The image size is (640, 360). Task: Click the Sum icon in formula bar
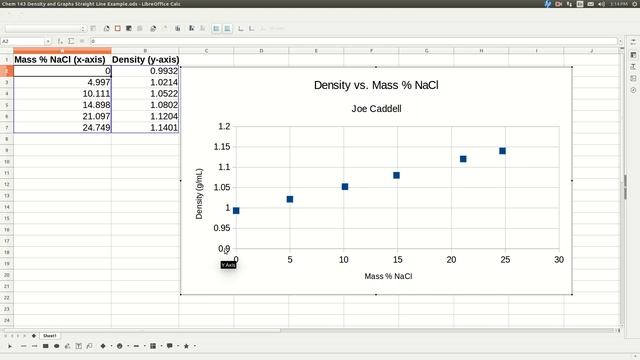(x=71, y=41)
